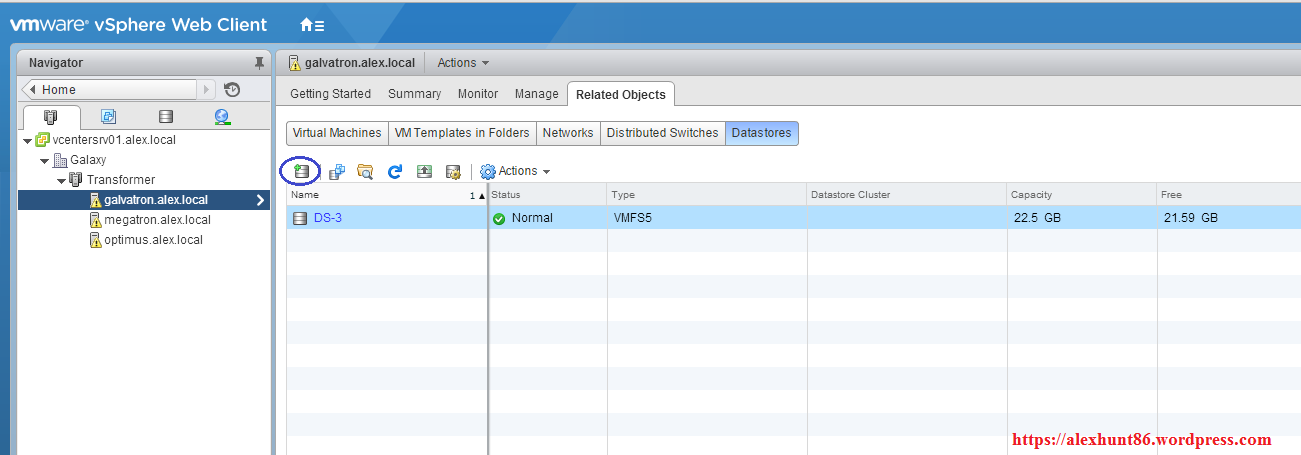Open the gear Actions dropdown in toolbar
Screen dimensions: 1301x455
[515, 172]
